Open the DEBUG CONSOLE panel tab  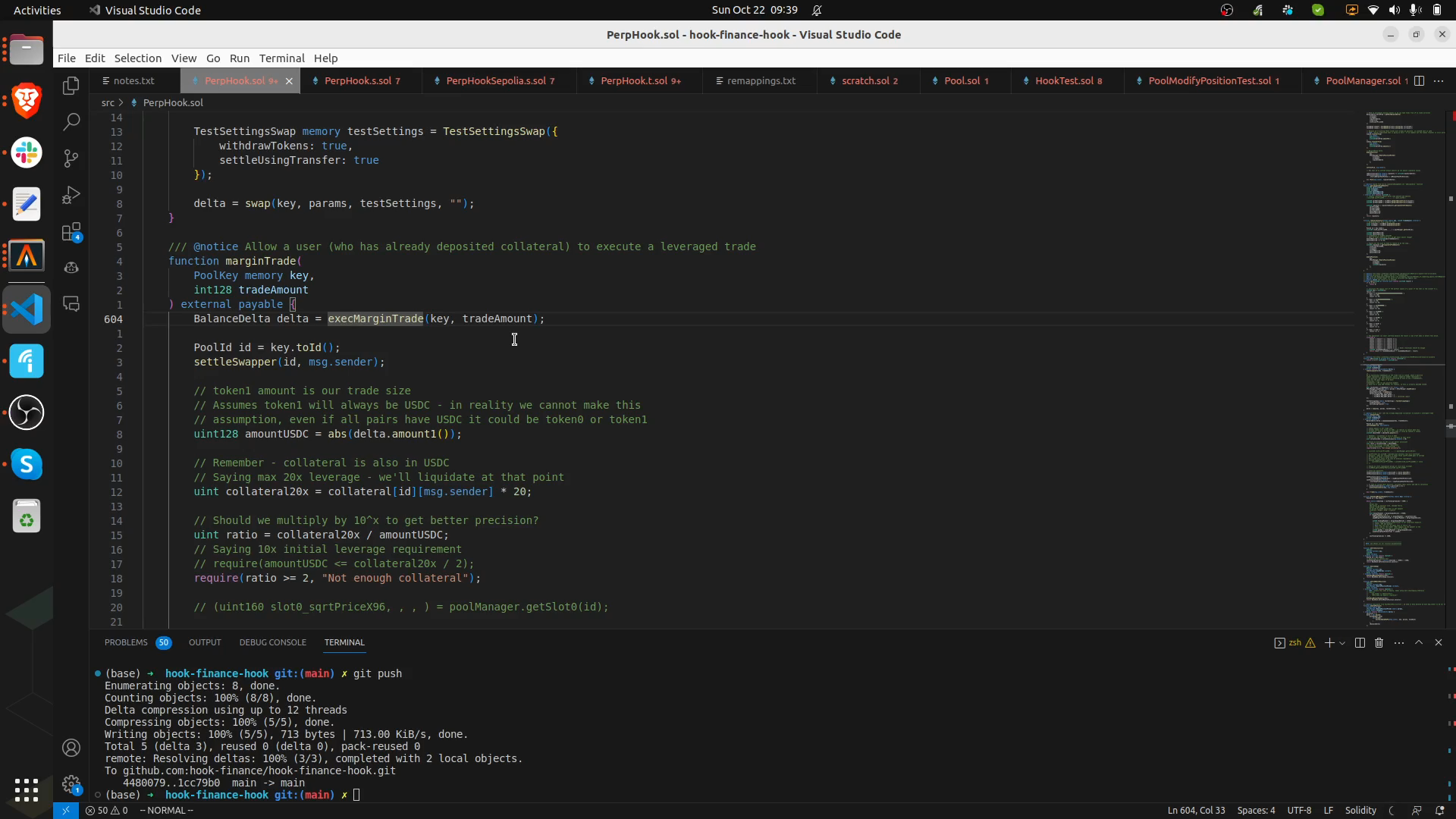272,643
